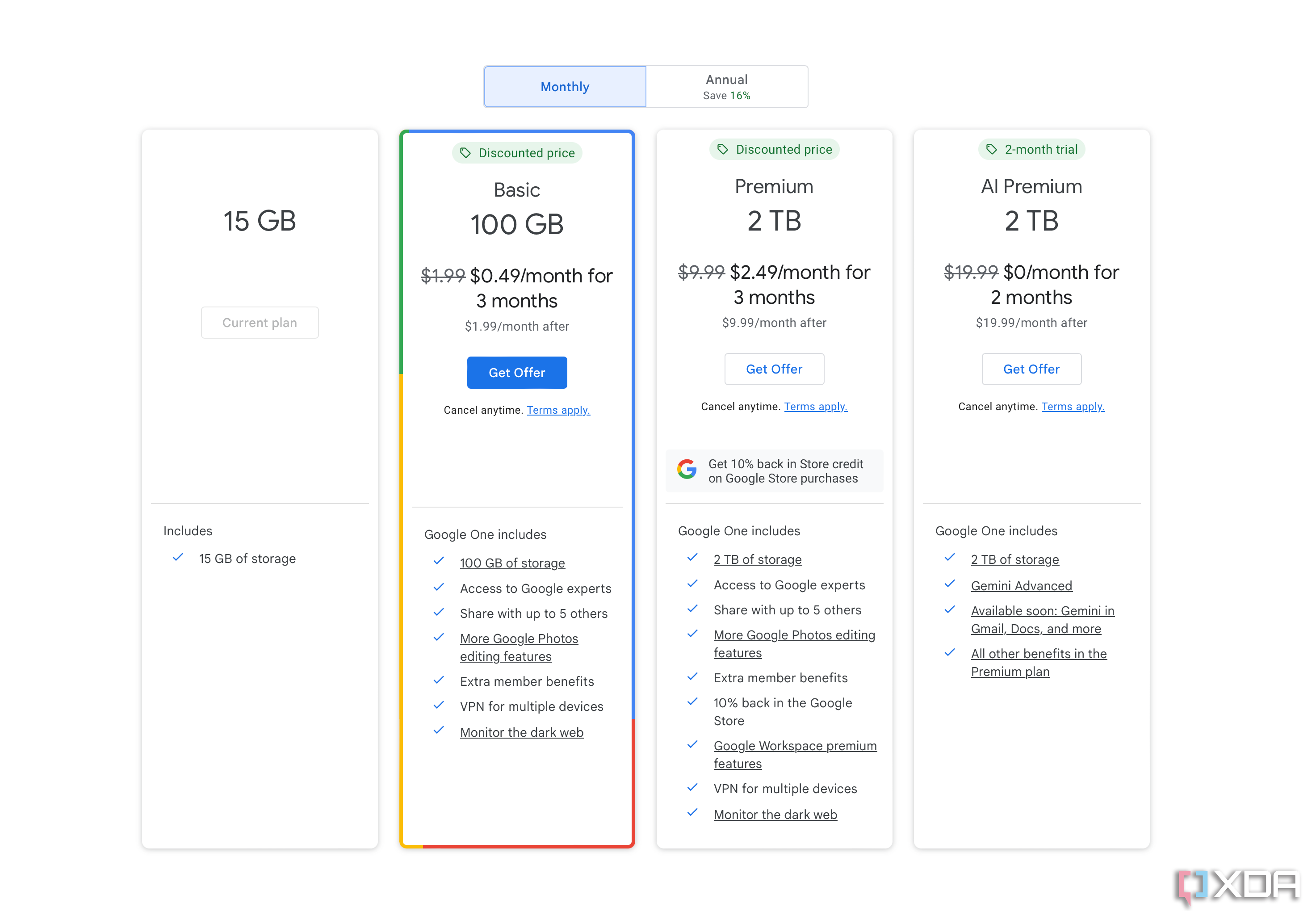Click checkmark beside Basic Extra member benefits

click(439, 680)
